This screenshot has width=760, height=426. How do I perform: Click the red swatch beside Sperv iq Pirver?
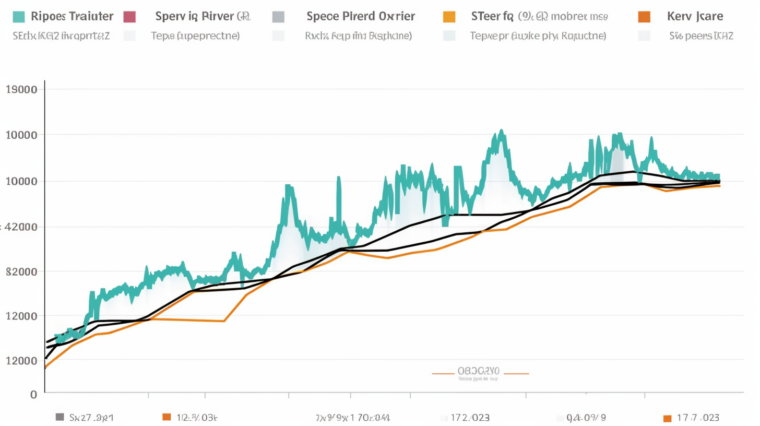[x=129, y=17]
